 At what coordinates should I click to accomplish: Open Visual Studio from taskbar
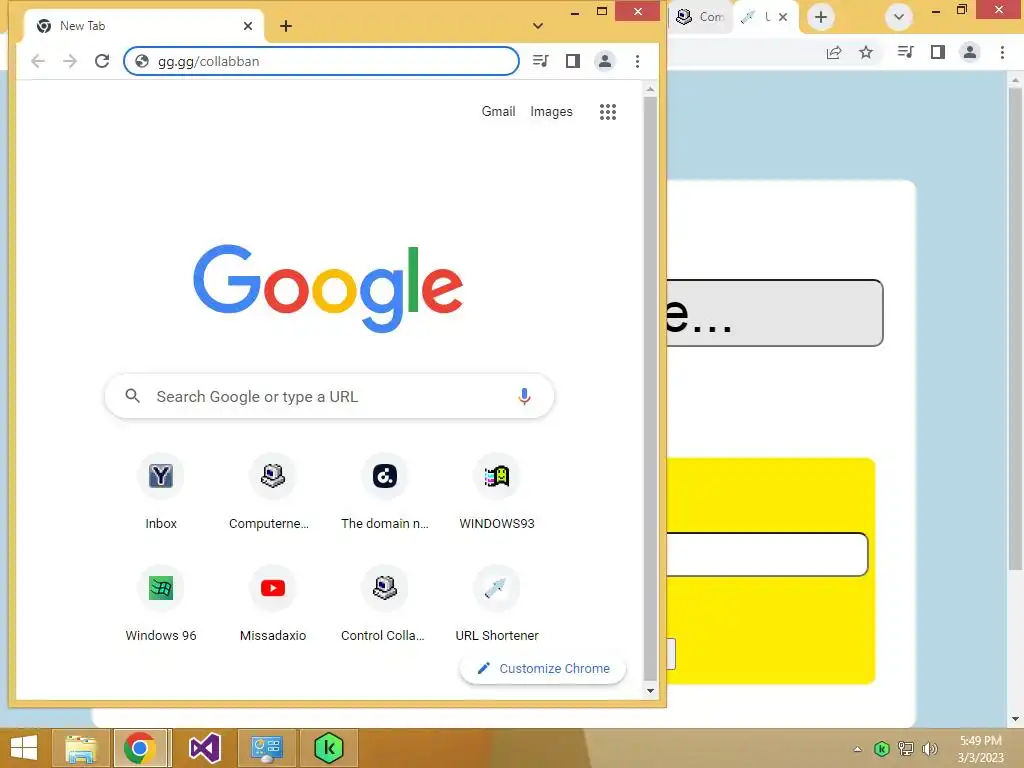(205, 748)
